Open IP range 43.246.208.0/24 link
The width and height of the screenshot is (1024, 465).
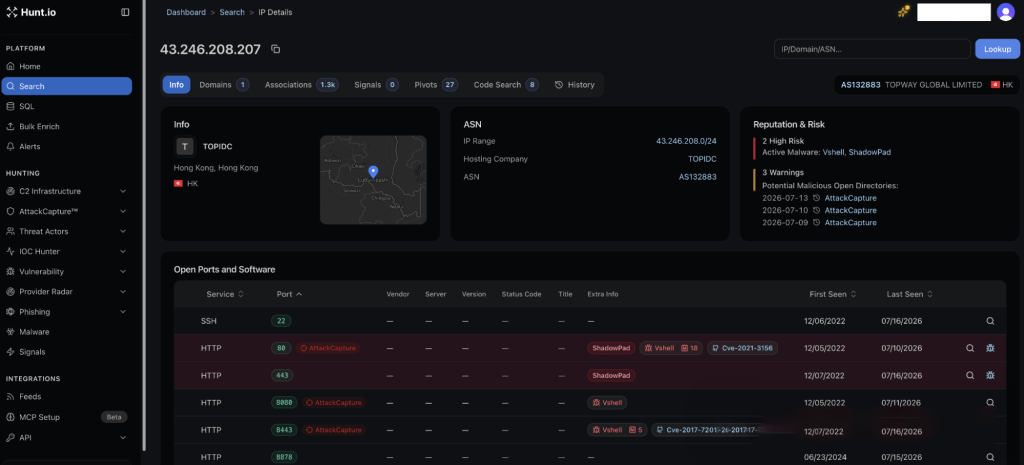coord(686,141)
